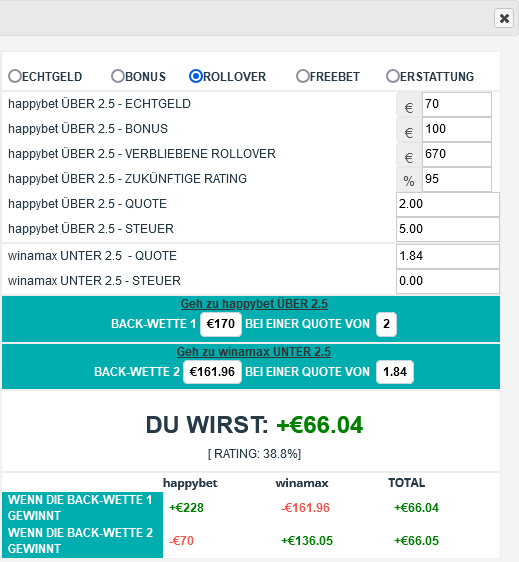Edit the happybet ÜBER 2.5 STEUER field
Viewport: 519px width, 562px height.
point(448,229)
